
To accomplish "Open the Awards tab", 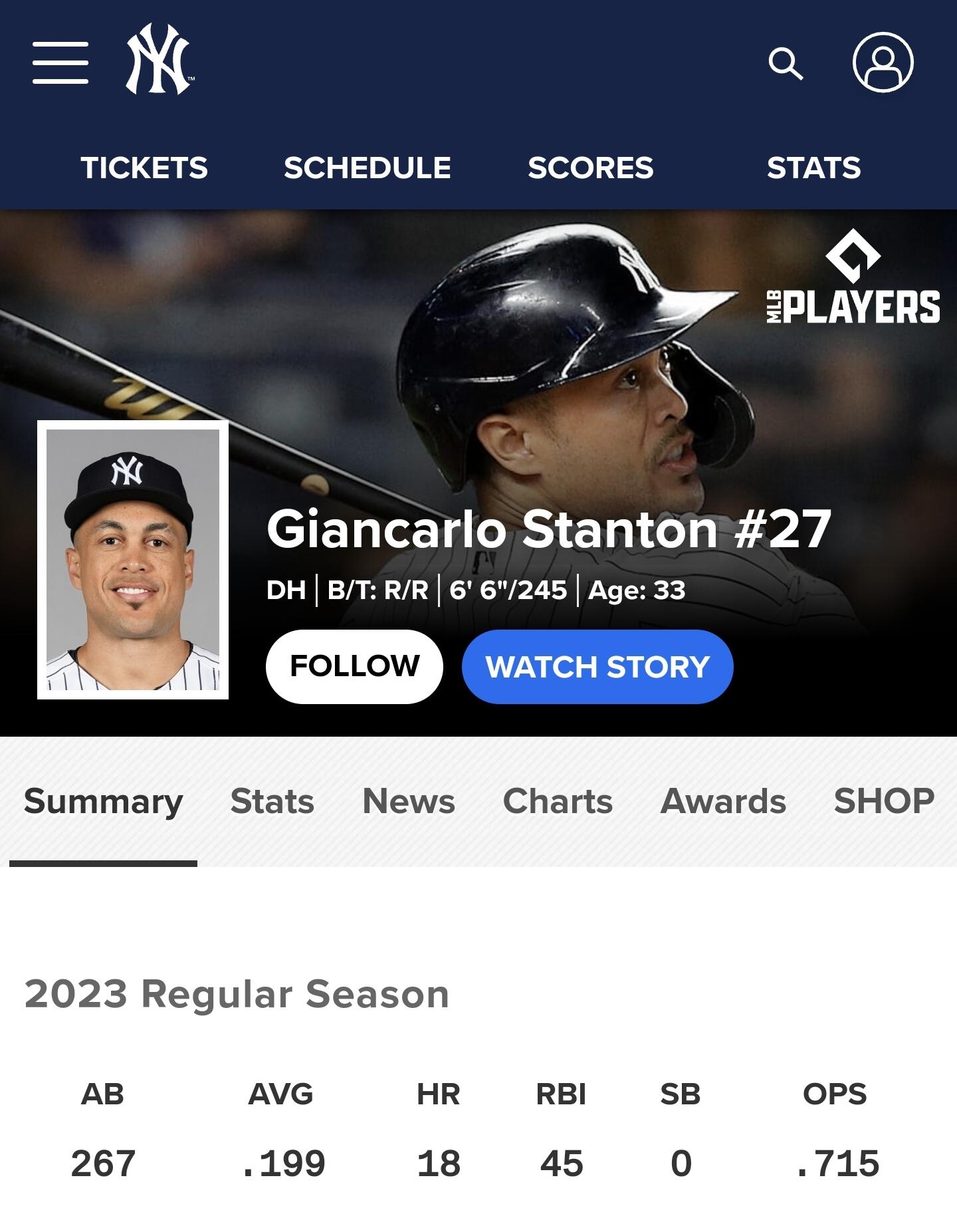I will 723,801.
